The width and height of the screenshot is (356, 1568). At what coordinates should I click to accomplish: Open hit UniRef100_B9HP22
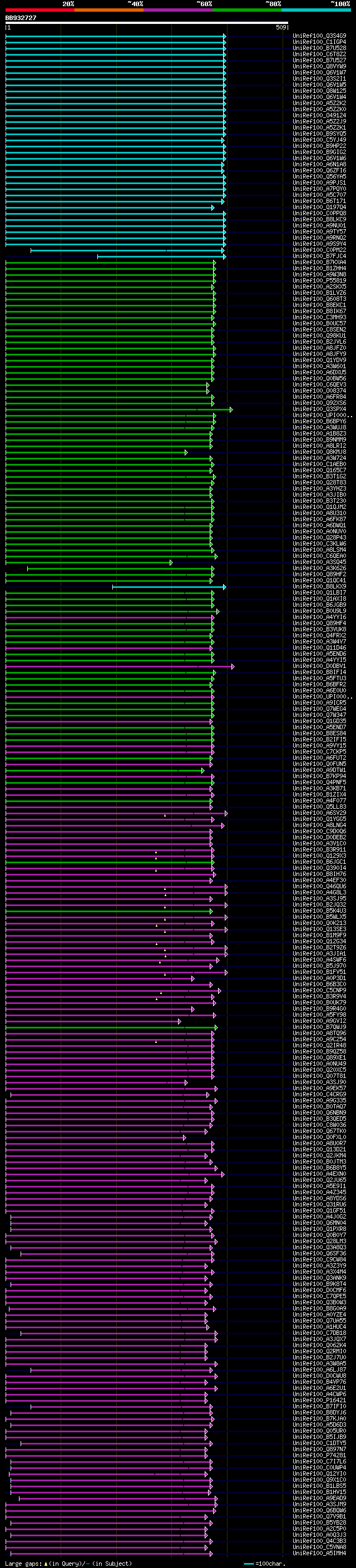point(319,146)
